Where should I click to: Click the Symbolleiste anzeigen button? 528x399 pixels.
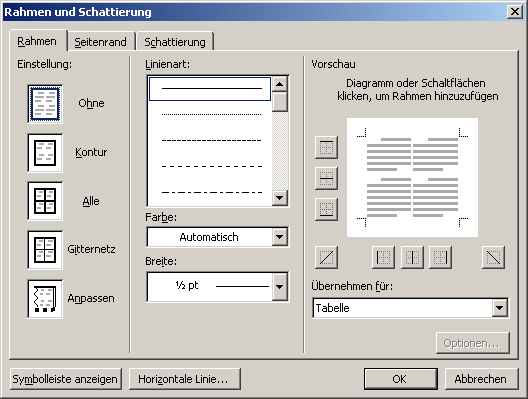point(65,379)
